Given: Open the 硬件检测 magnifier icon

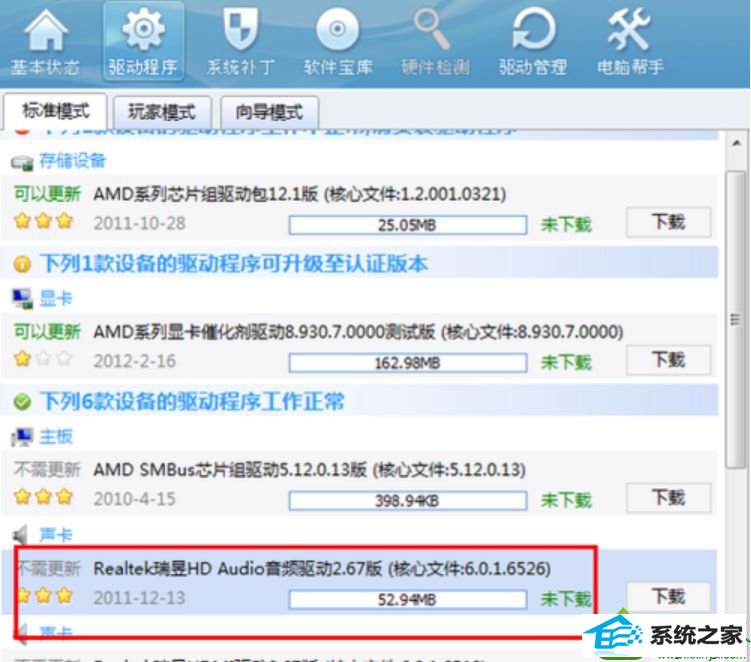Looking at the screenshot, I should (432, 30).
